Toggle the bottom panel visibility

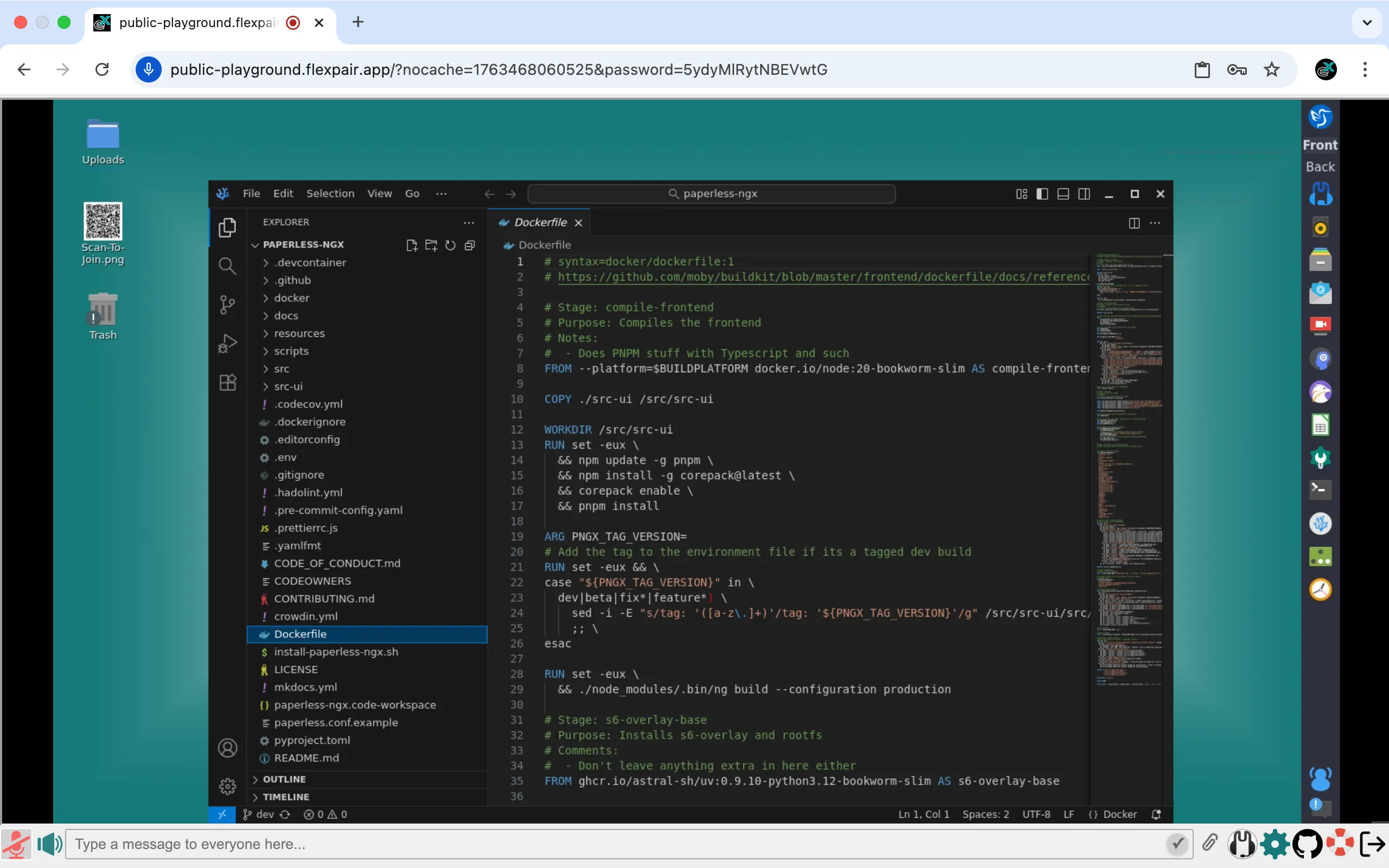coord(1063,194)
